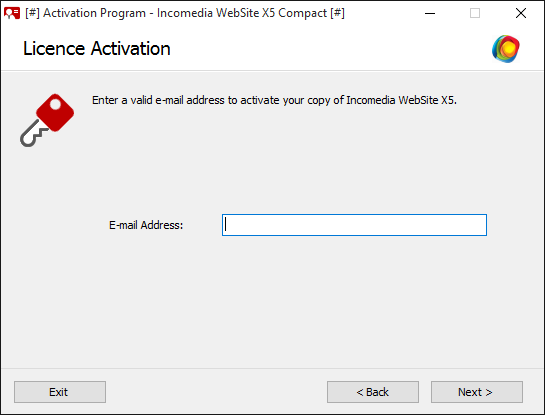The image size is (545, 415).
Task: Select the grey key shaft of licence icon
Action: (33, 134)
